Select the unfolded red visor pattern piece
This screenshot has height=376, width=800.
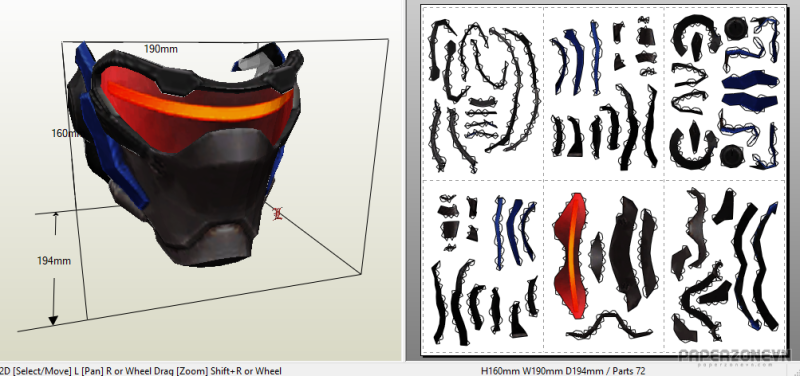[572, 256]
